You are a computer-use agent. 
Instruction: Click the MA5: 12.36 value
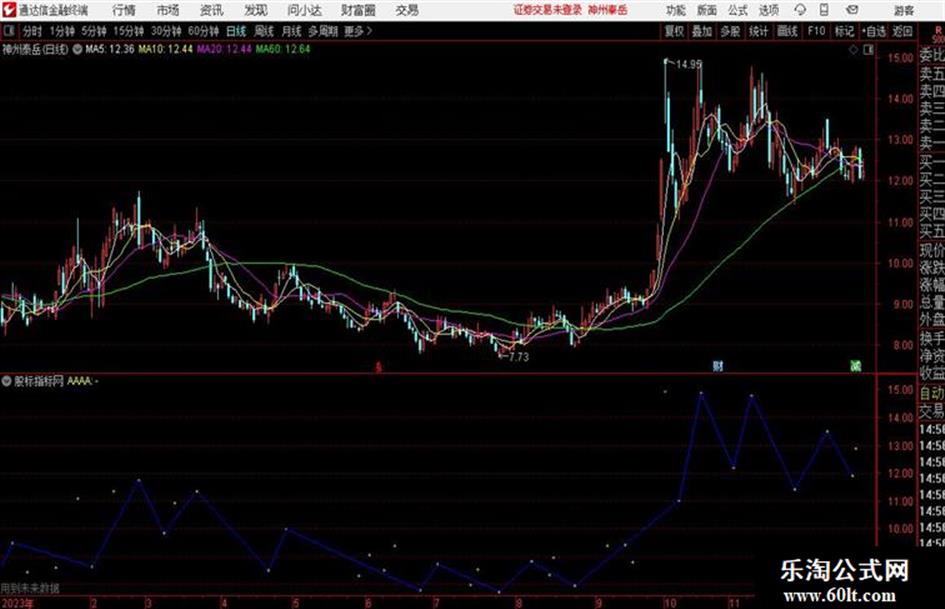point(110,49)
